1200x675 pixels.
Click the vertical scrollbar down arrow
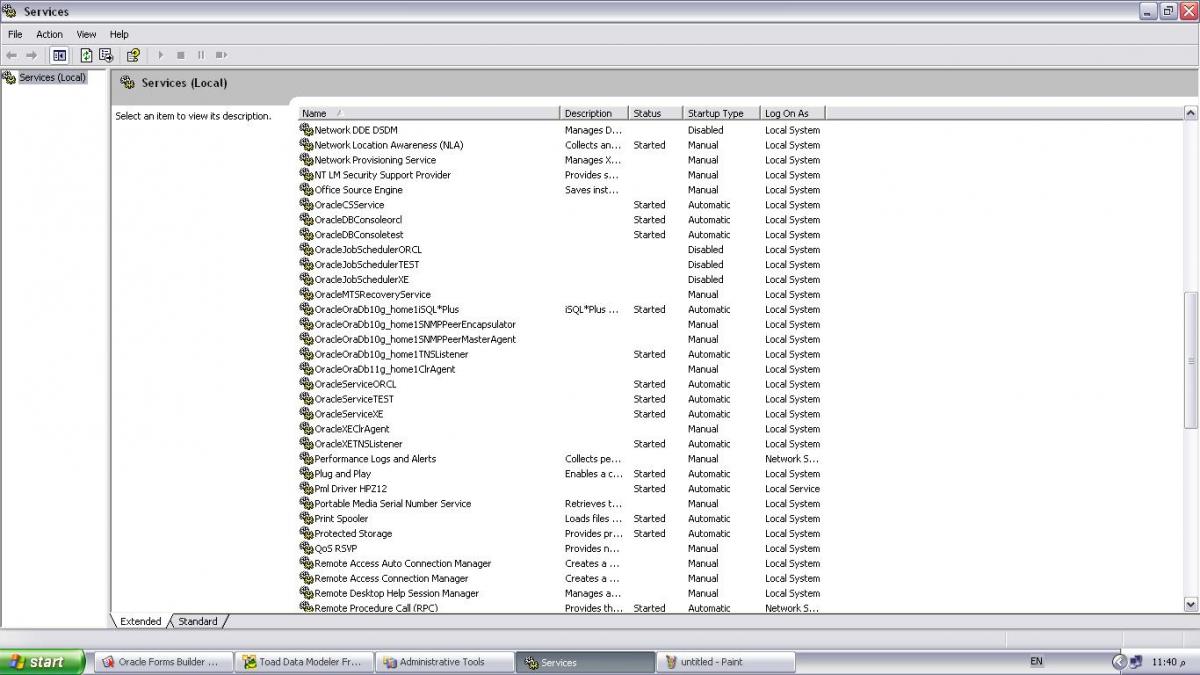coord(1190,604)
